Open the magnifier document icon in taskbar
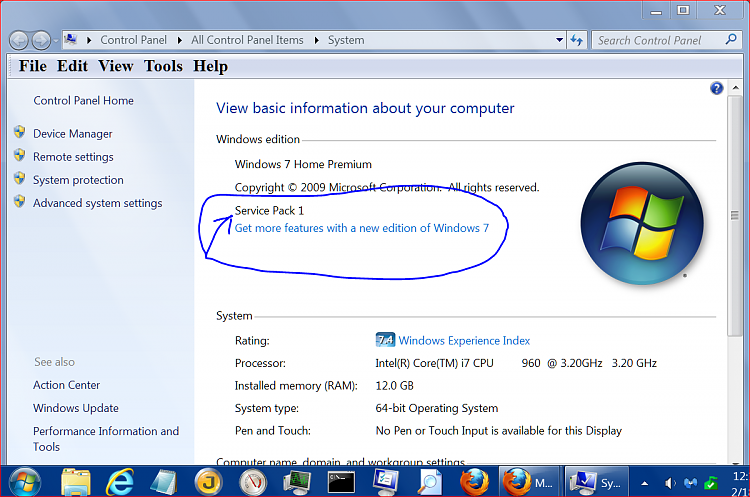750x497 pixels. click(x=430, y=482)
